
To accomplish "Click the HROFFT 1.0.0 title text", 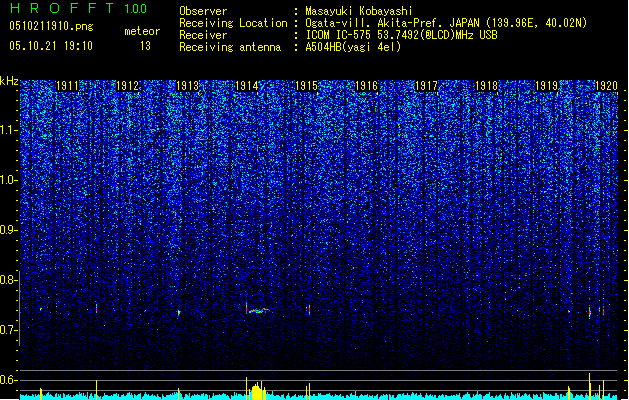I will click(78, 8).
